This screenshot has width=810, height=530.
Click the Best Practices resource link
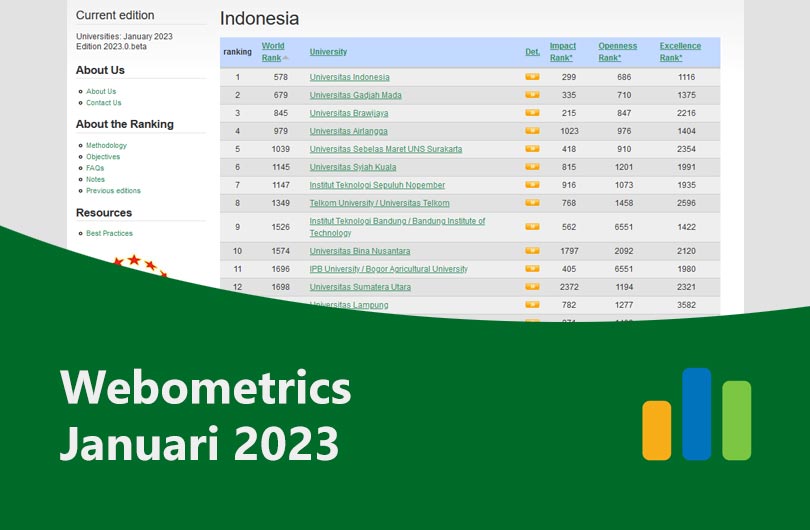[109, 233]
